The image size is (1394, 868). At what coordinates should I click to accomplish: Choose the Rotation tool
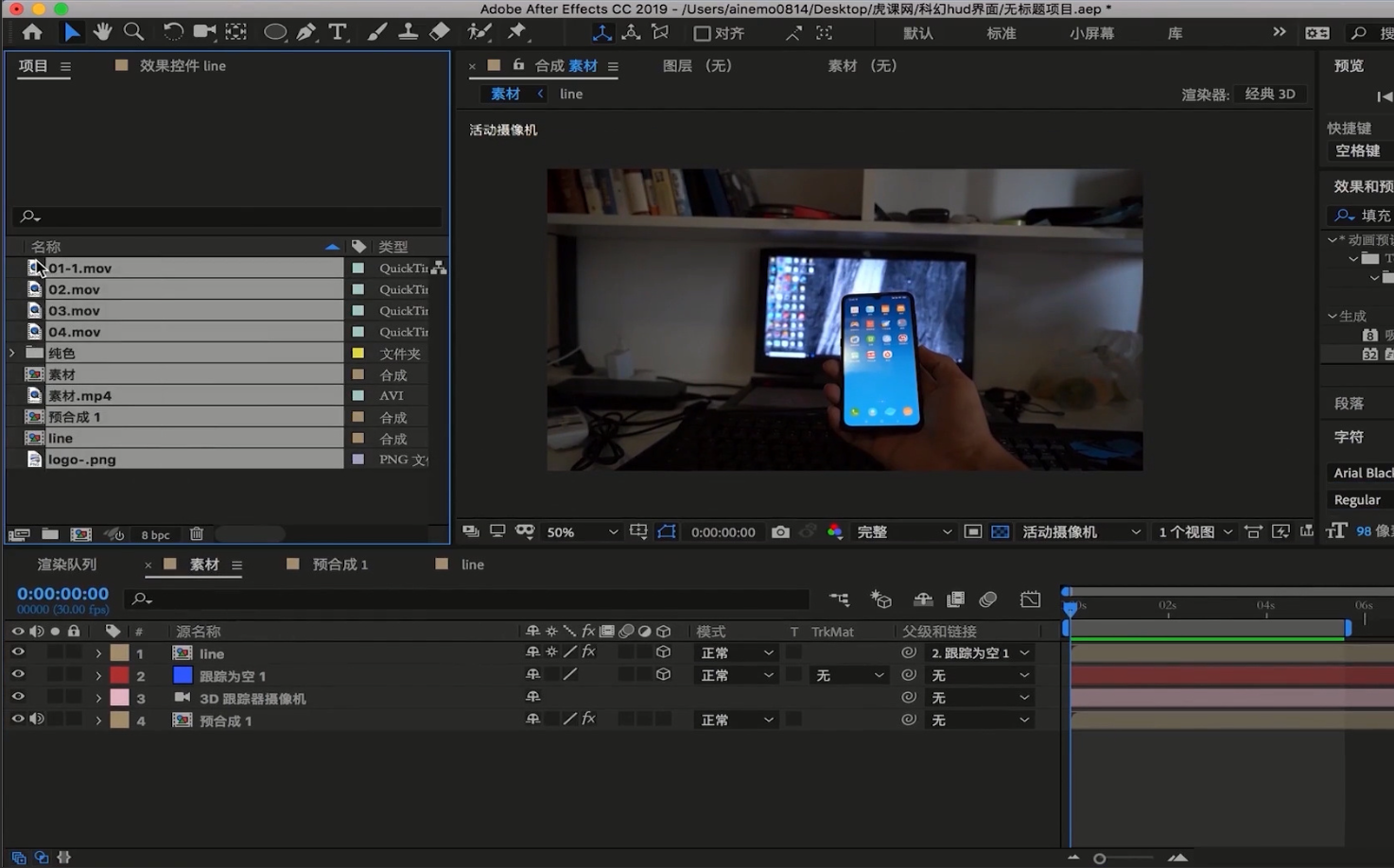point(172,32)
